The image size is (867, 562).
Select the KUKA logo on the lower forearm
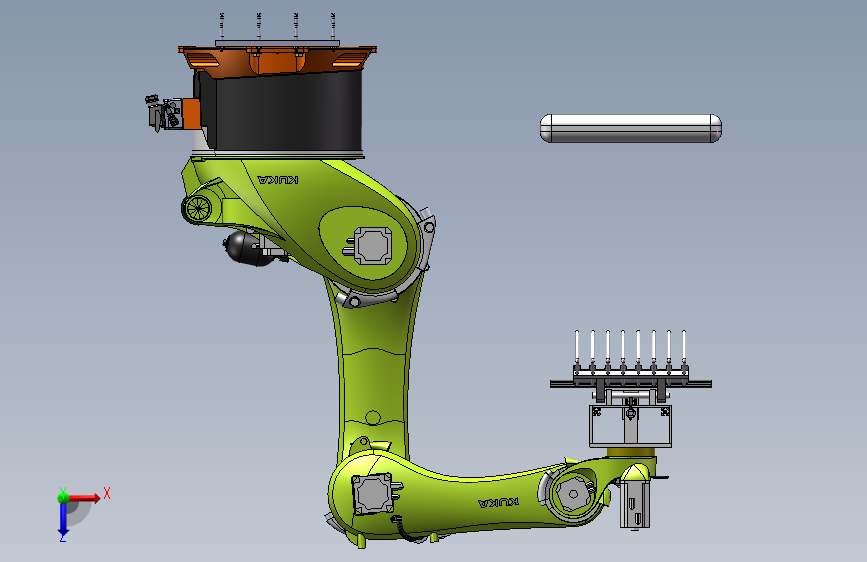pyautogui.click(x=498, y=502)
